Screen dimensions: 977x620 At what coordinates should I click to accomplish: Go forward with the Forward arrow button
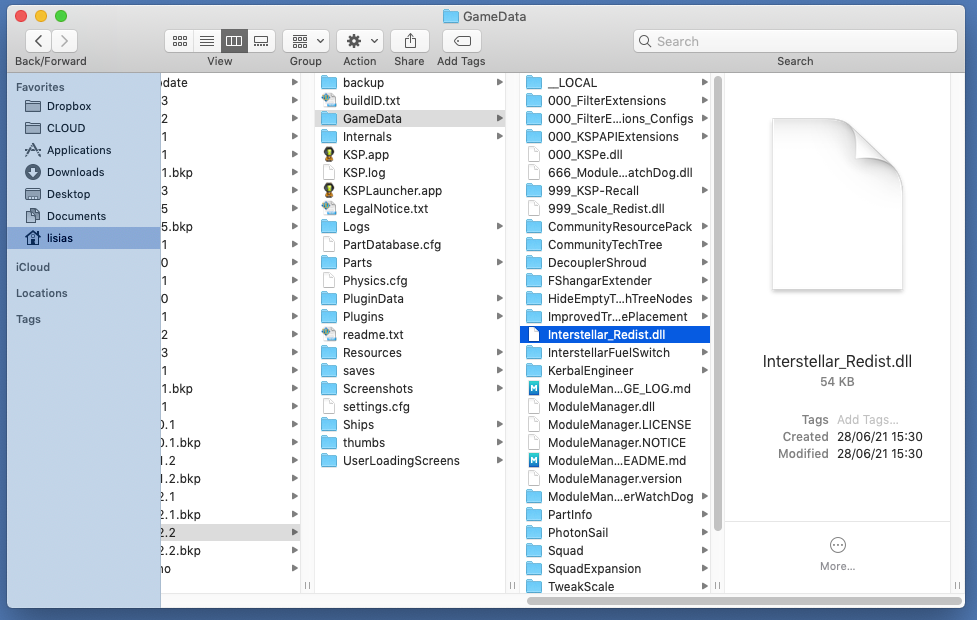click(x=64, y=41)
